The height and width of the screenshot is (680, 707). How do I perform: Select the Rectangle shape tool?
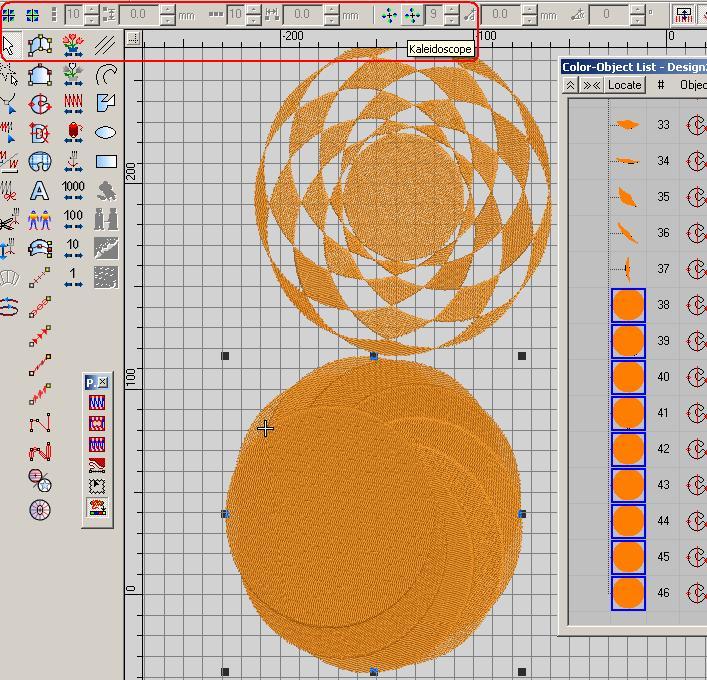(106, 161)
